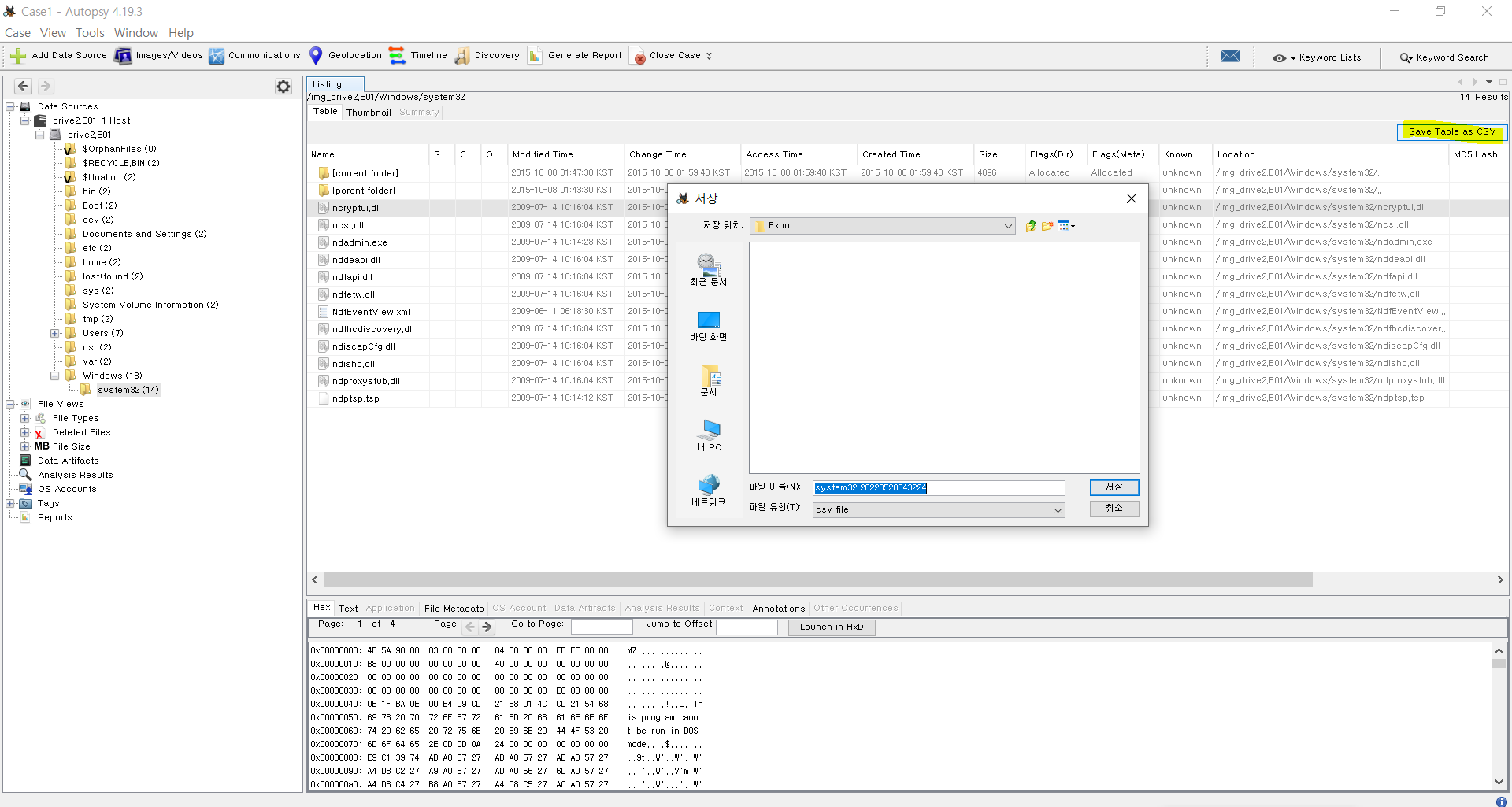Image resolution: width=1512 pixels, height=807 pixels.
Task: Click the cancel (취소) button in dialog
Action: pos(1114,509)
